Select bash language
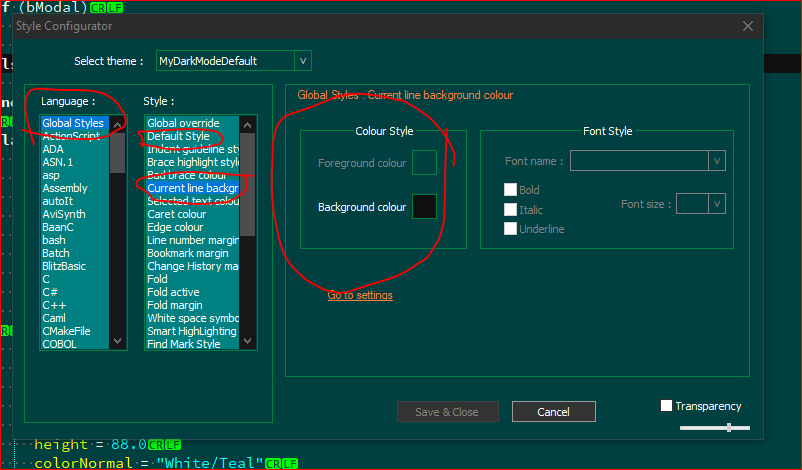The image size is (802, 470). click(75, 240)
